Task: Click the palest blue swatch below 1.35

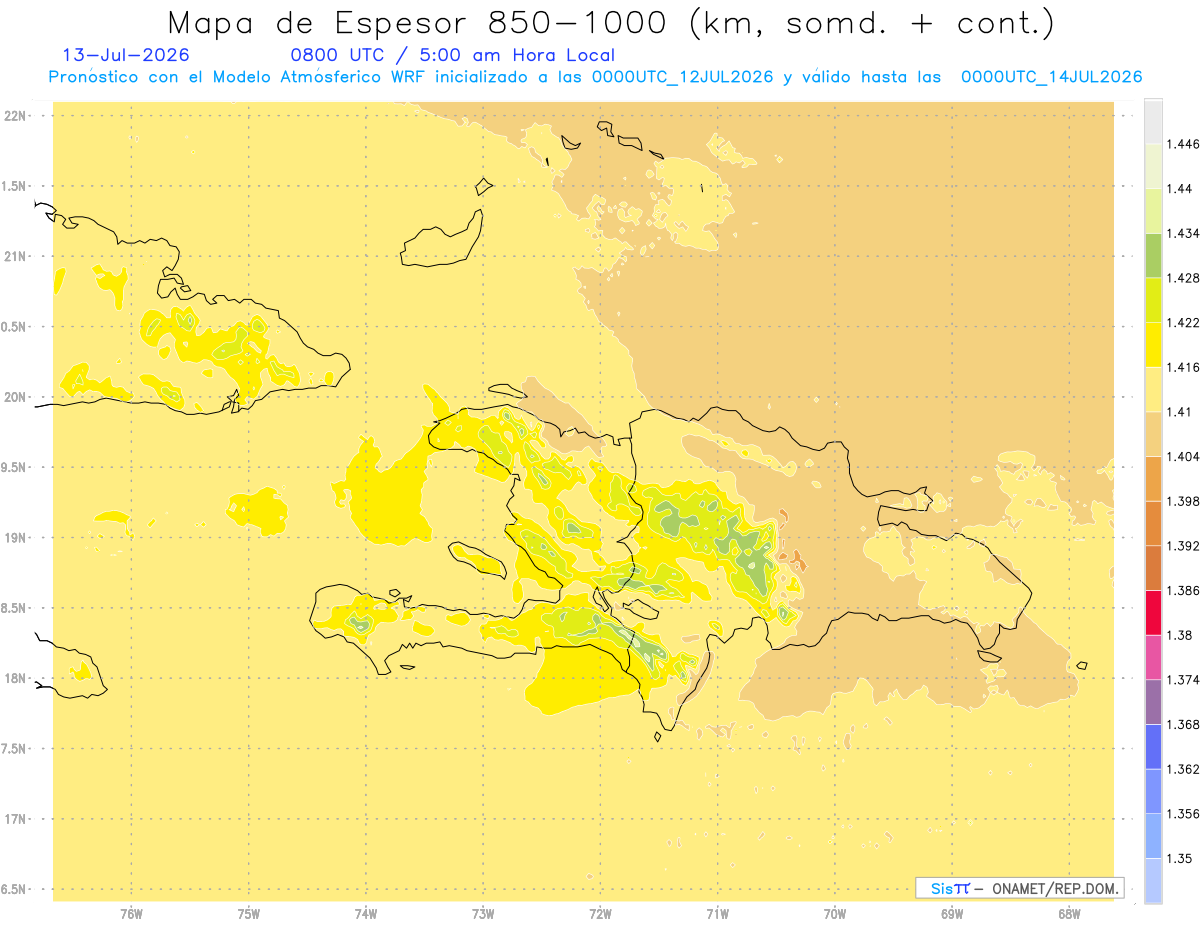Action: click(1153, 881)
